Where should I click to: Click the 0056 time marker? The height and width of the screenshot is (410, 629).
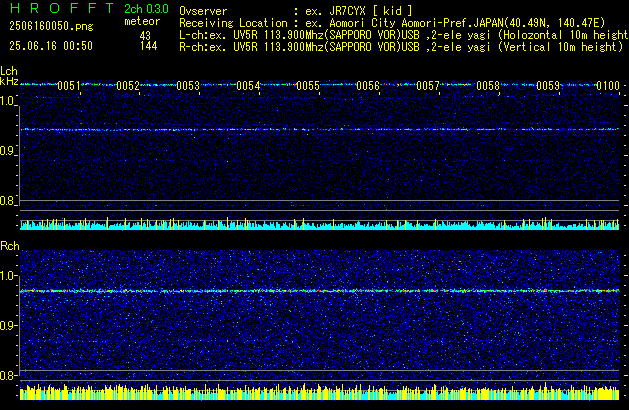coord(368,86)
